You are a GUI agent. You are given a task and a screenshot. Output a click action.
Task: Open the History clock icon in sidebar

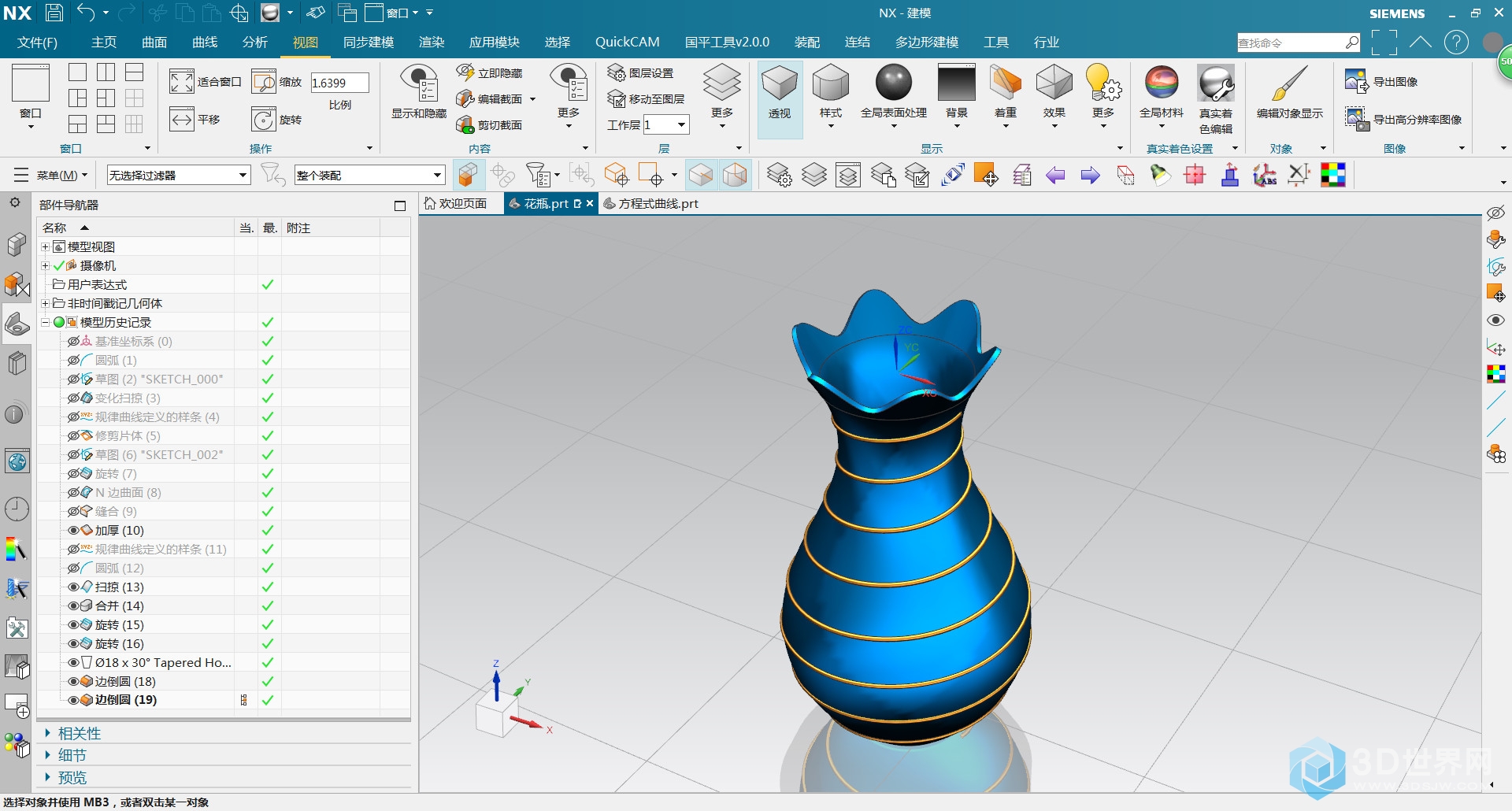[x=17, y=509]
